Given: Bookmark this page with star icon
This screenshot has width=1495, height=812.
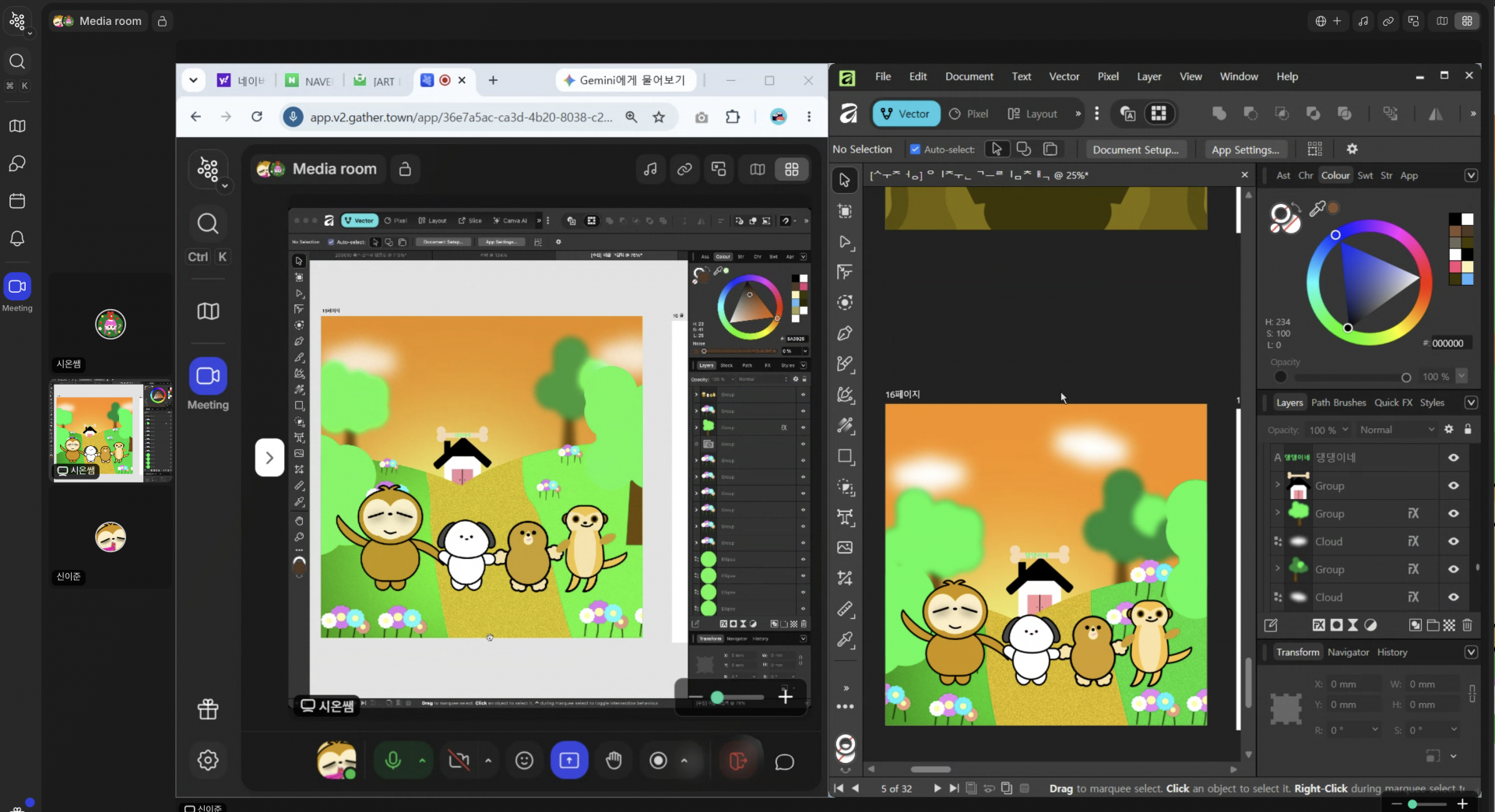Looking at the screenshot, I should 659,117.
